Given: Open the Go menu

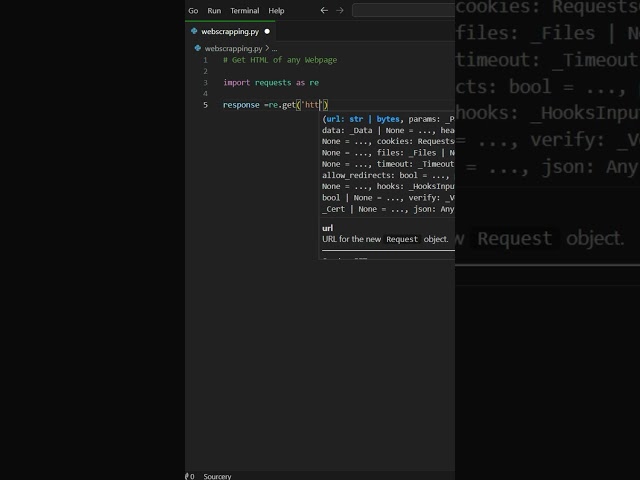Looking at the screenshot, I should click(x=193, y=11).
